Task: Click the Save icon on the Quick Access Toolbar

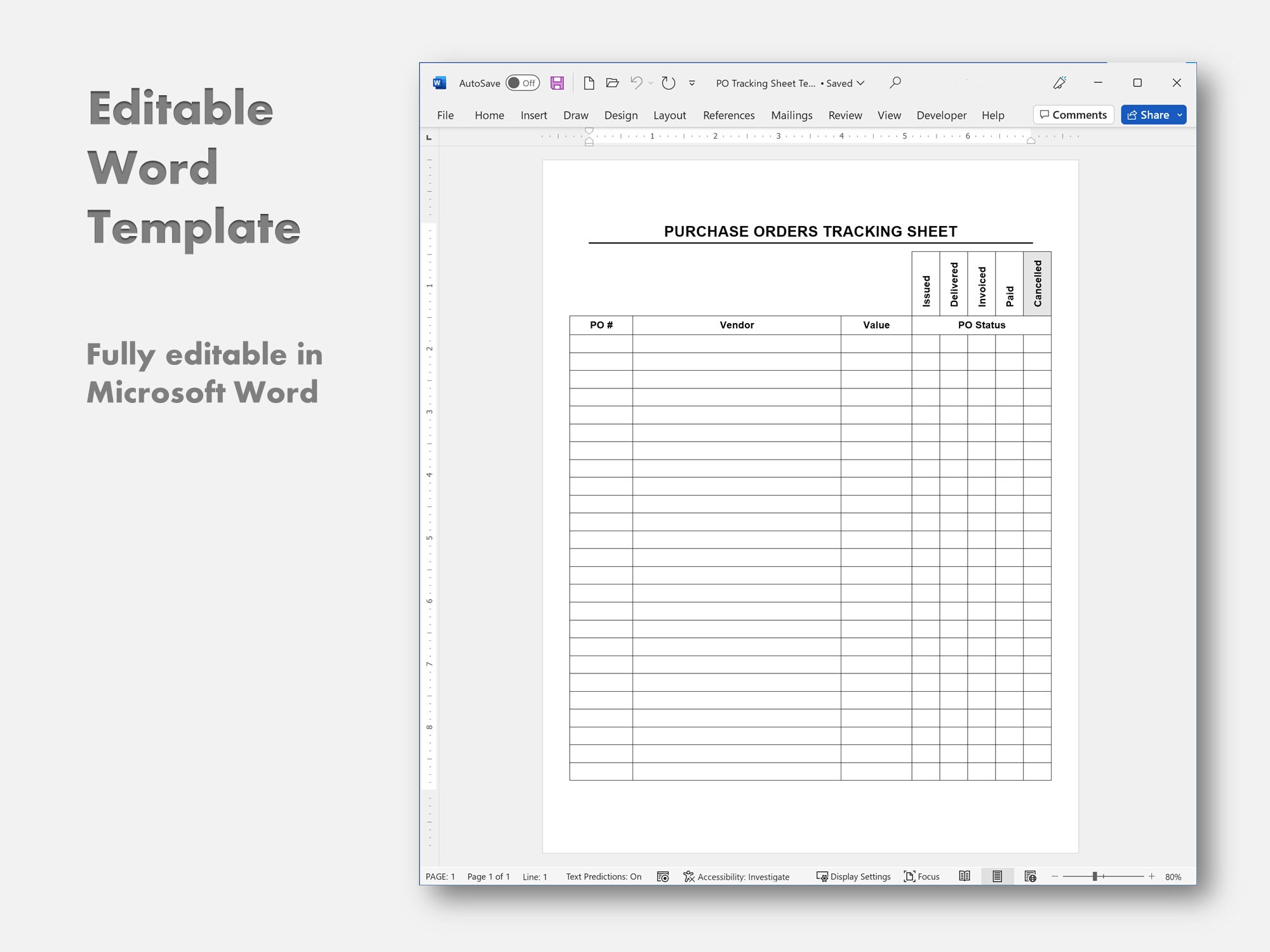Action: [558, 83]
